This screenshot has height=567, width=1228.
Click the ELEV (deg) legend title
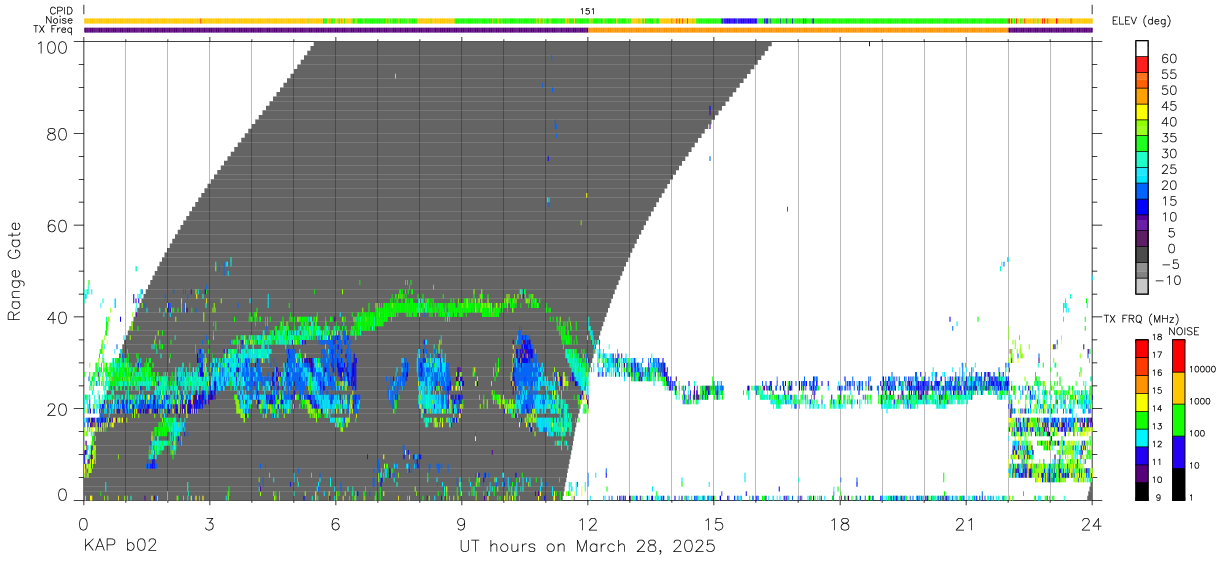pyautogui.click(x=1143, y=22)
